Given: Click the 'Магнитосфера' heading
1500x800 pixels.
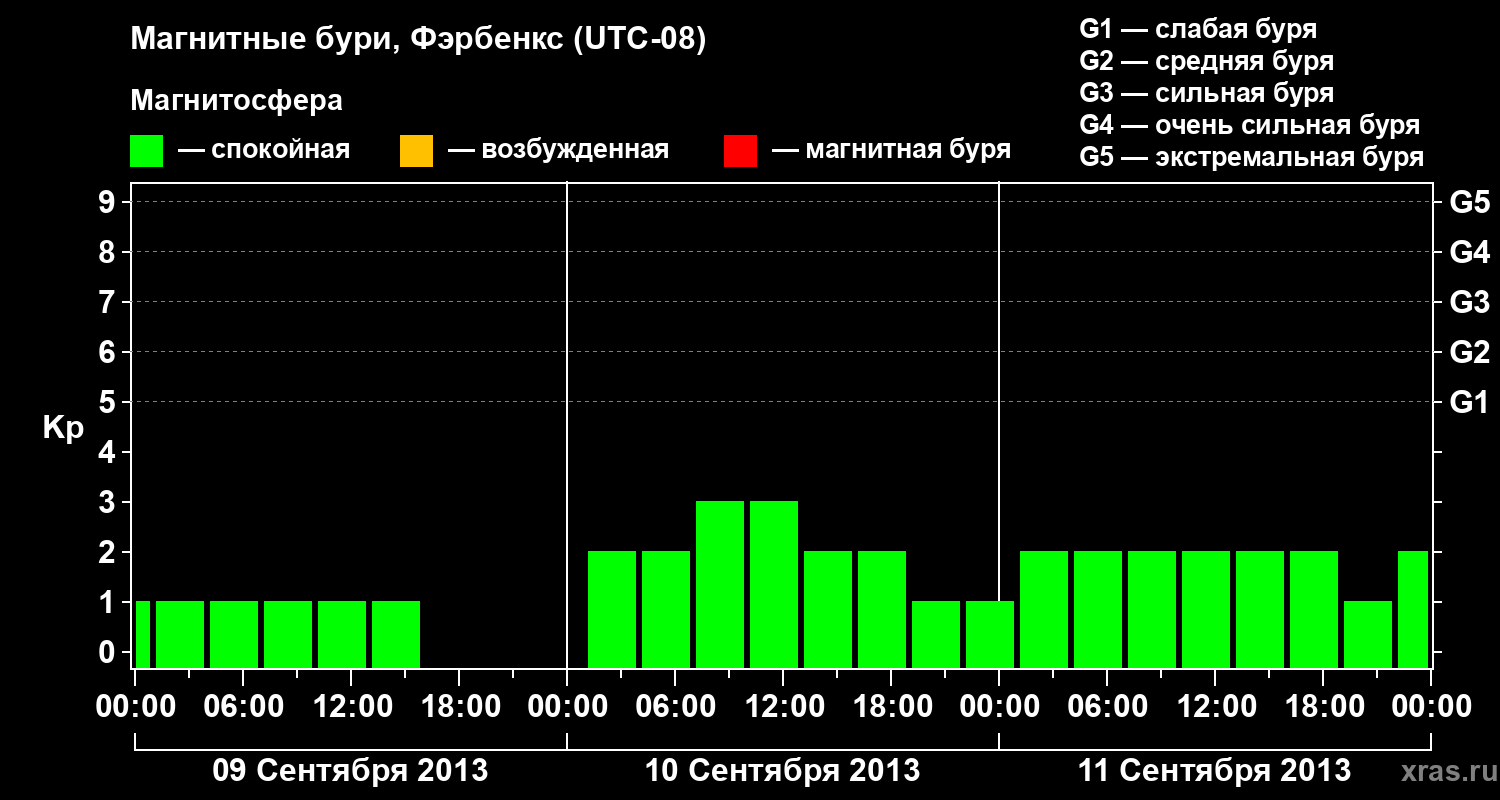Looking at the screenshot, I should point(237,101).
